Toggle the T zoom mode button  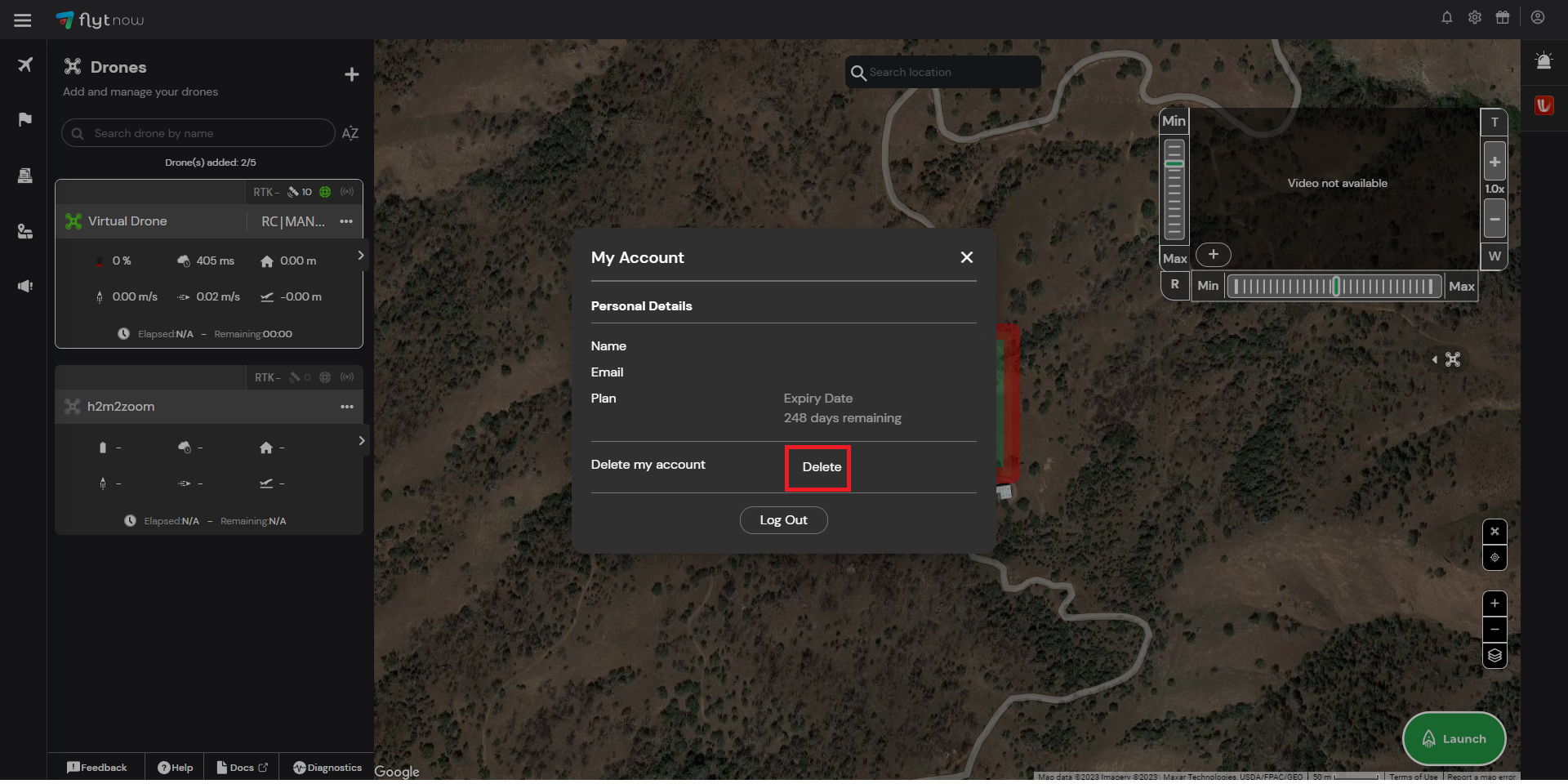[1494, 122]
